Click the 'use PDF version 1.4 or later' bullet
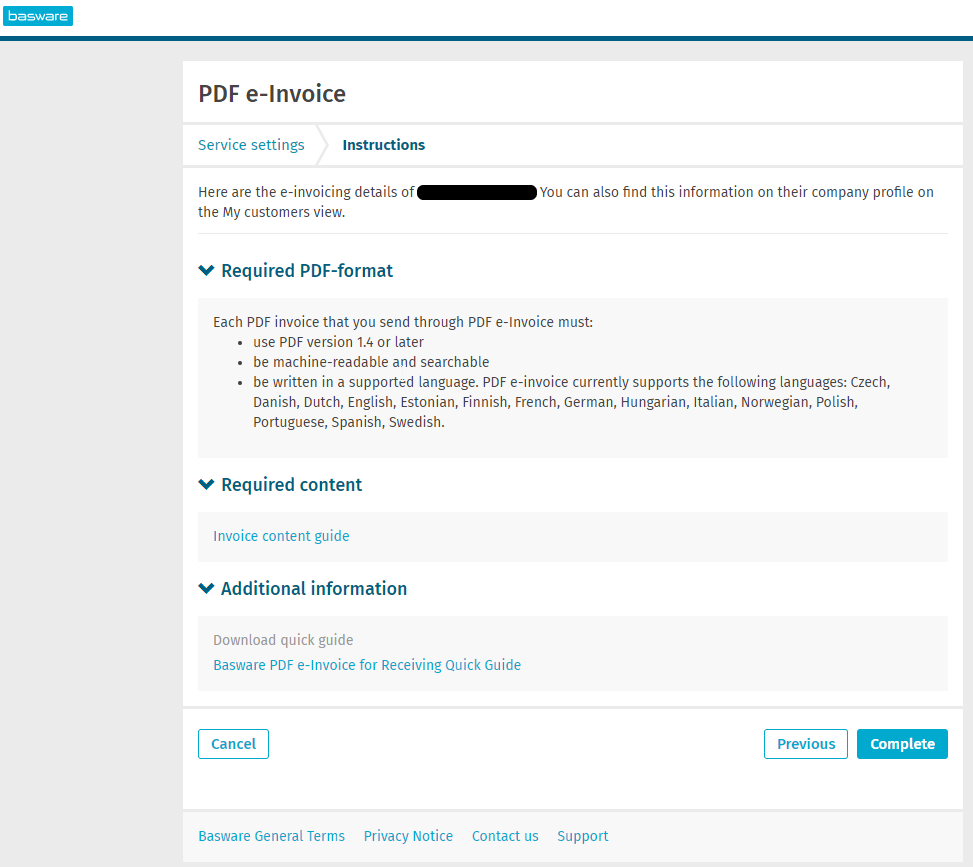 (x=338, y=343)
